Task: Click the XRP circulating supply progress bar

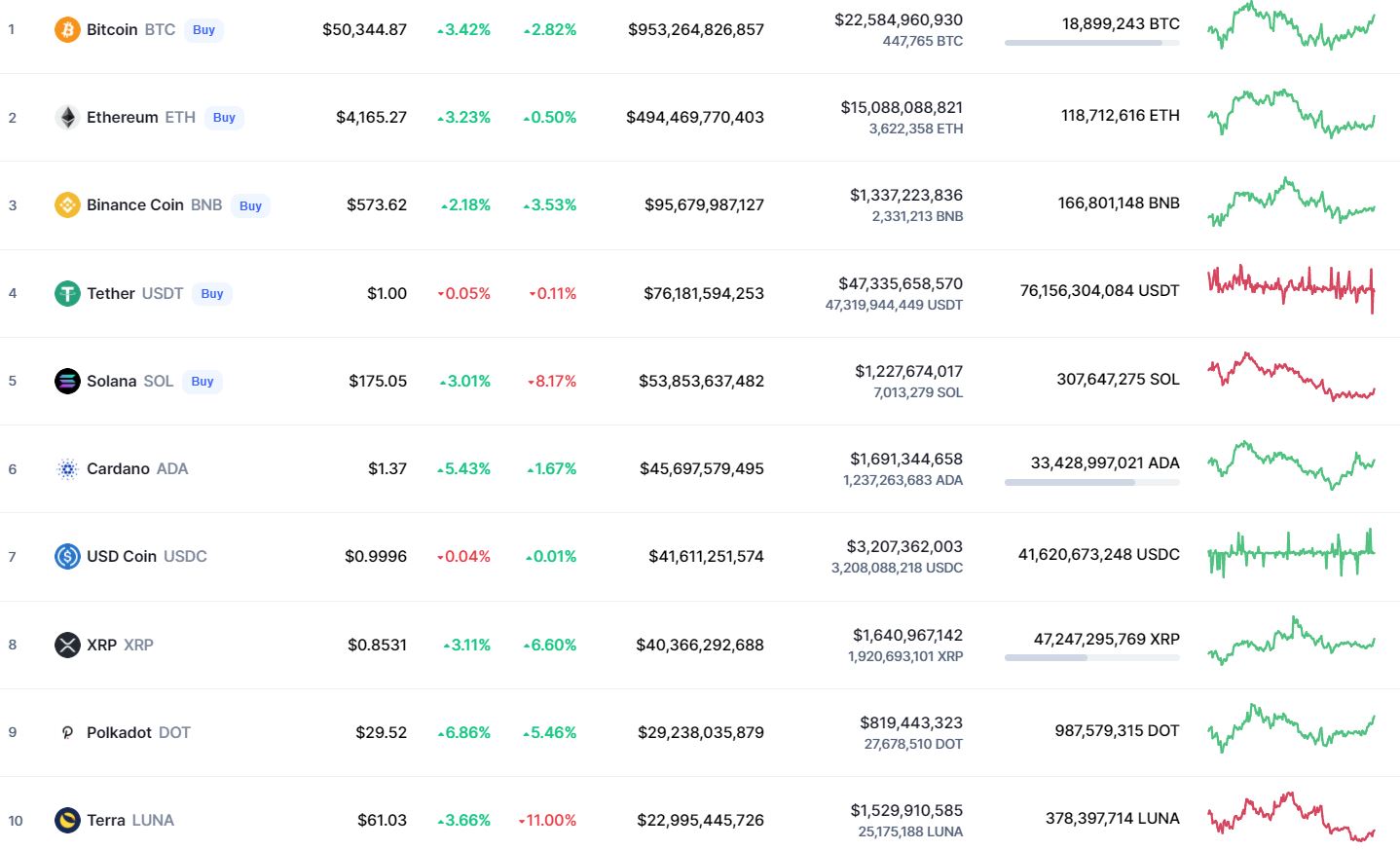Action: pyautogui.click(x=1091, y=658)
